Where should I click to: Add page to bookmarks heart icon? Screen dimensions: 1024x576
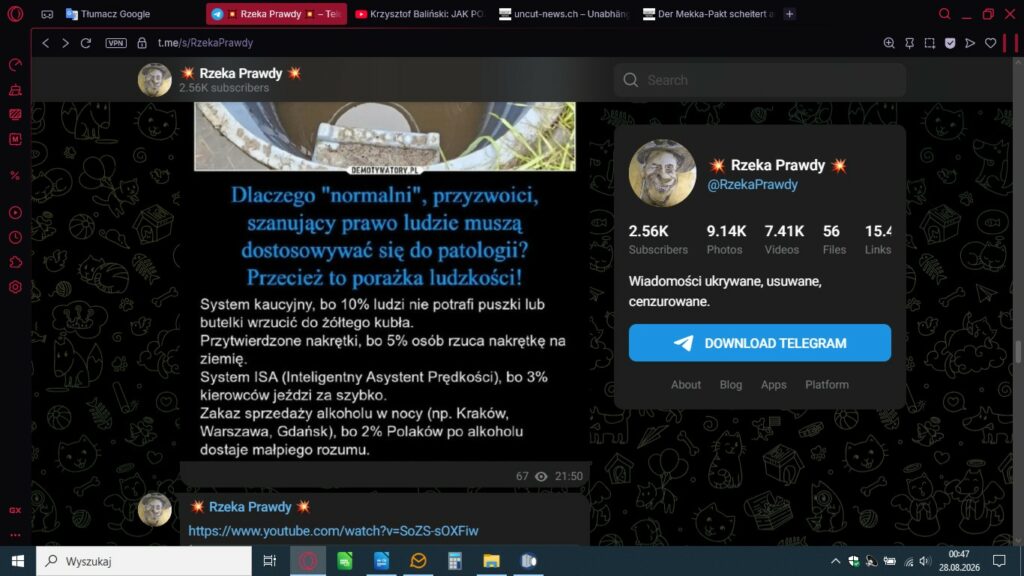click(991, 43)
